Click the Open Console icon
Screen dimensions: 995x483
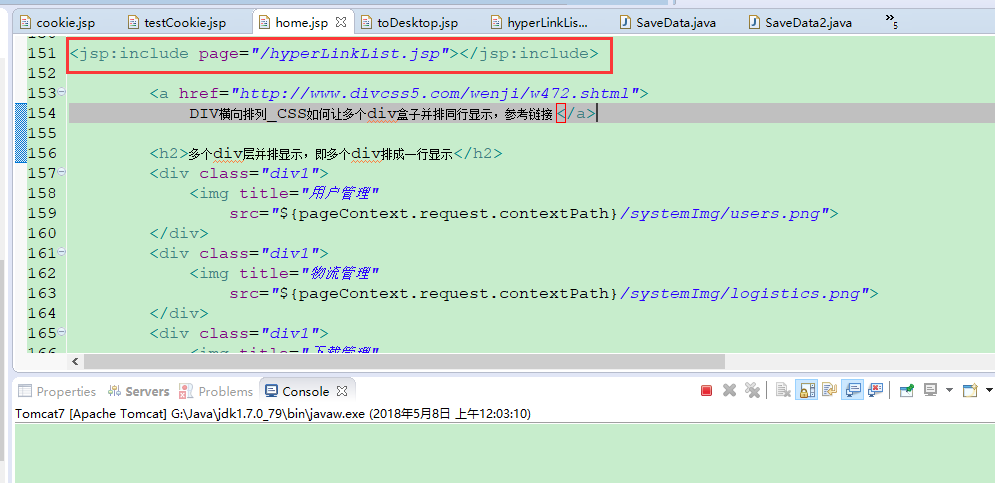pyautogui.click(x=970, y=390)
